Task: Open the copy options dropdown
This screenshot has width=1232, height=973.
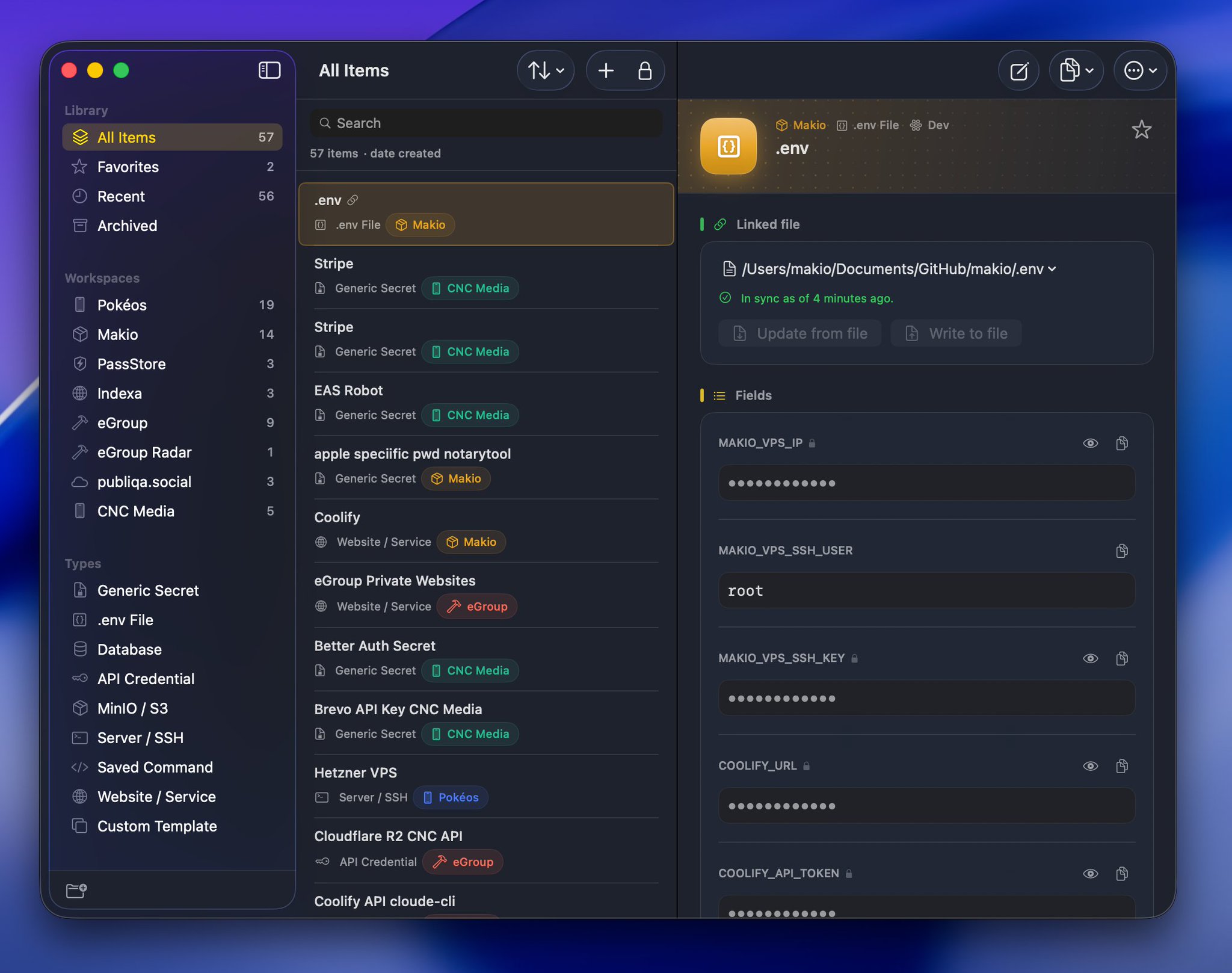Action: (1076, 71)
